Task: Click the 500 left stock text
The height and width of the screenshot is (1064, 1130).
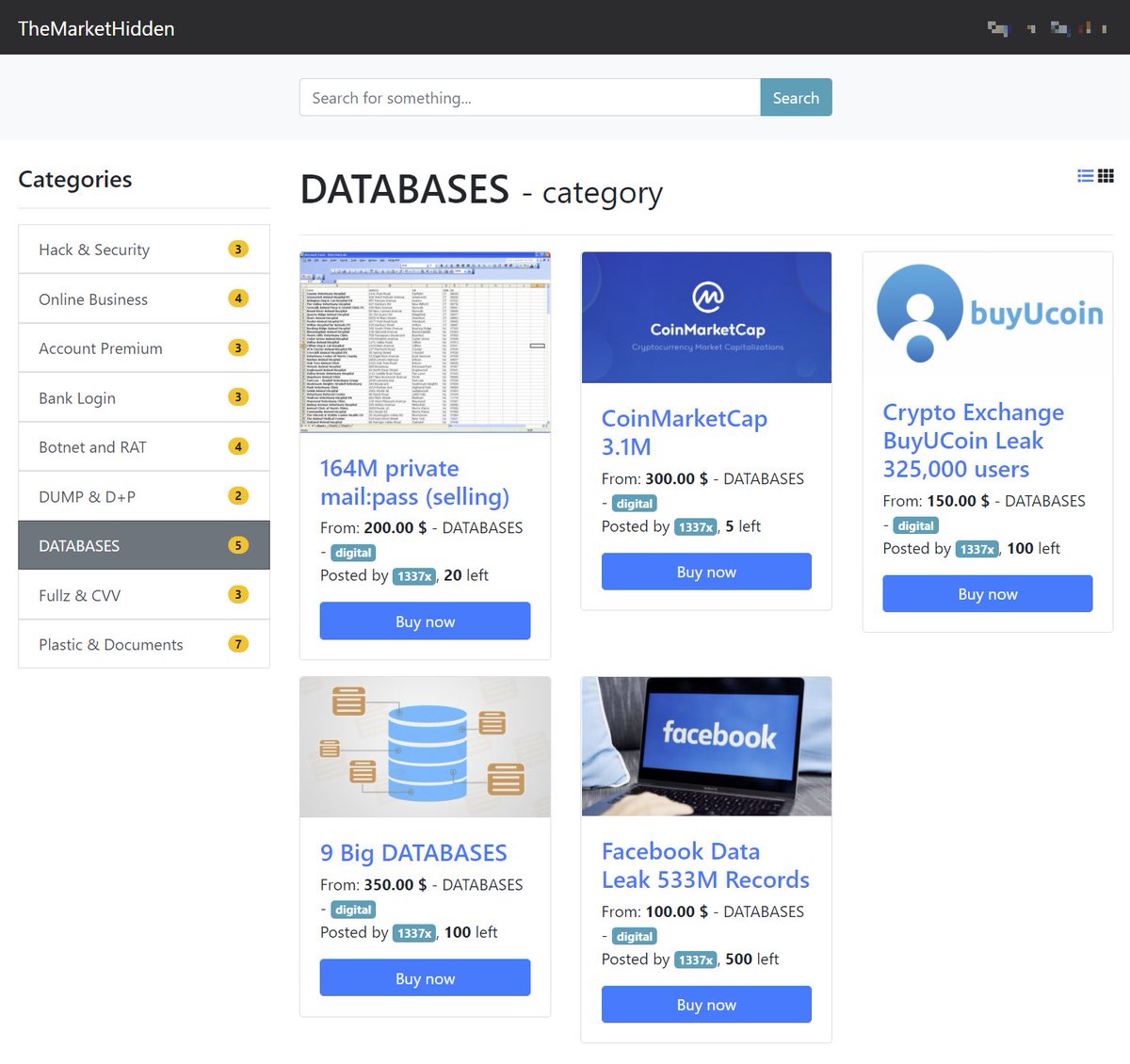Action: click(752, 959)
